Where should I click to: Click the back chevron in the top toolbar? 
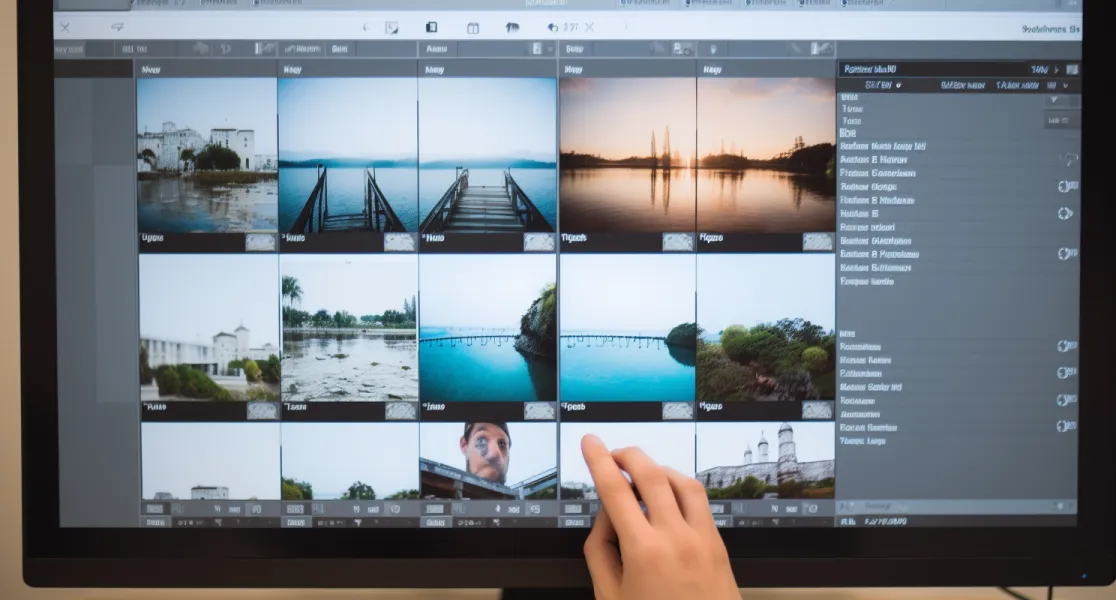365,28
